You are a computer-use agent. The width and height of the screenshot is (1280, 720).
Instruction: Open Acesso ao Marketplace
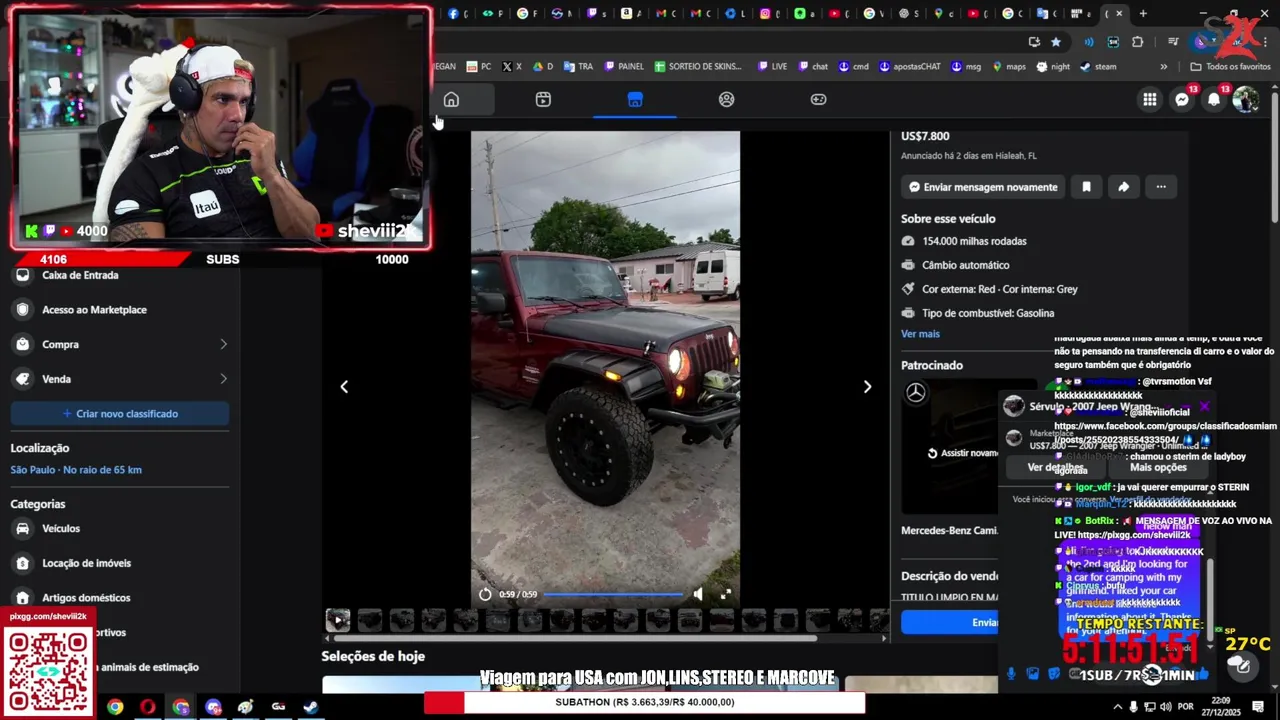[120, 310]
